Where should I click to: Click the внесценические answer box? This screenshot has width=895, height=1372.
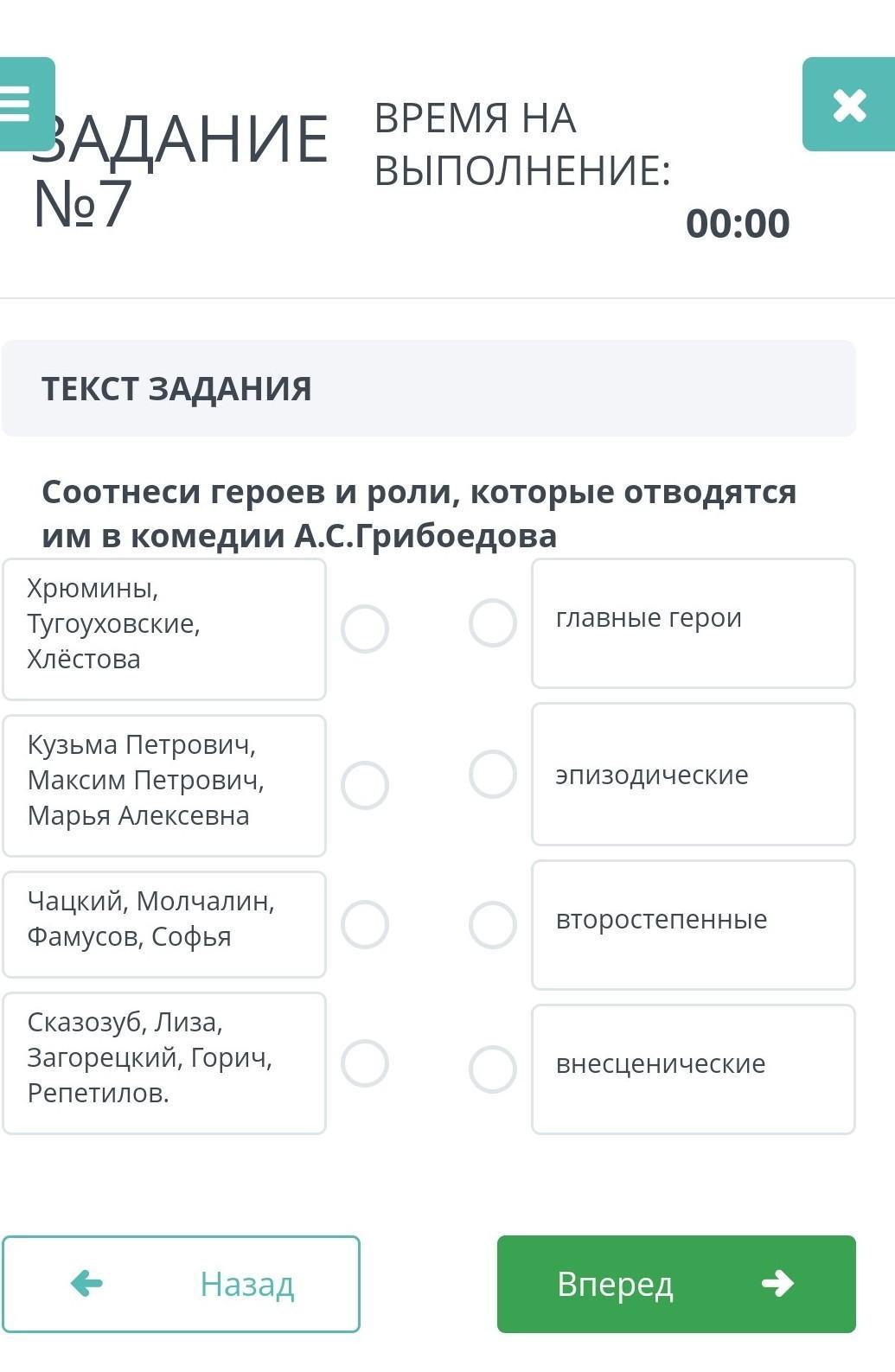pyautogui.click(x=693, y=1069)
